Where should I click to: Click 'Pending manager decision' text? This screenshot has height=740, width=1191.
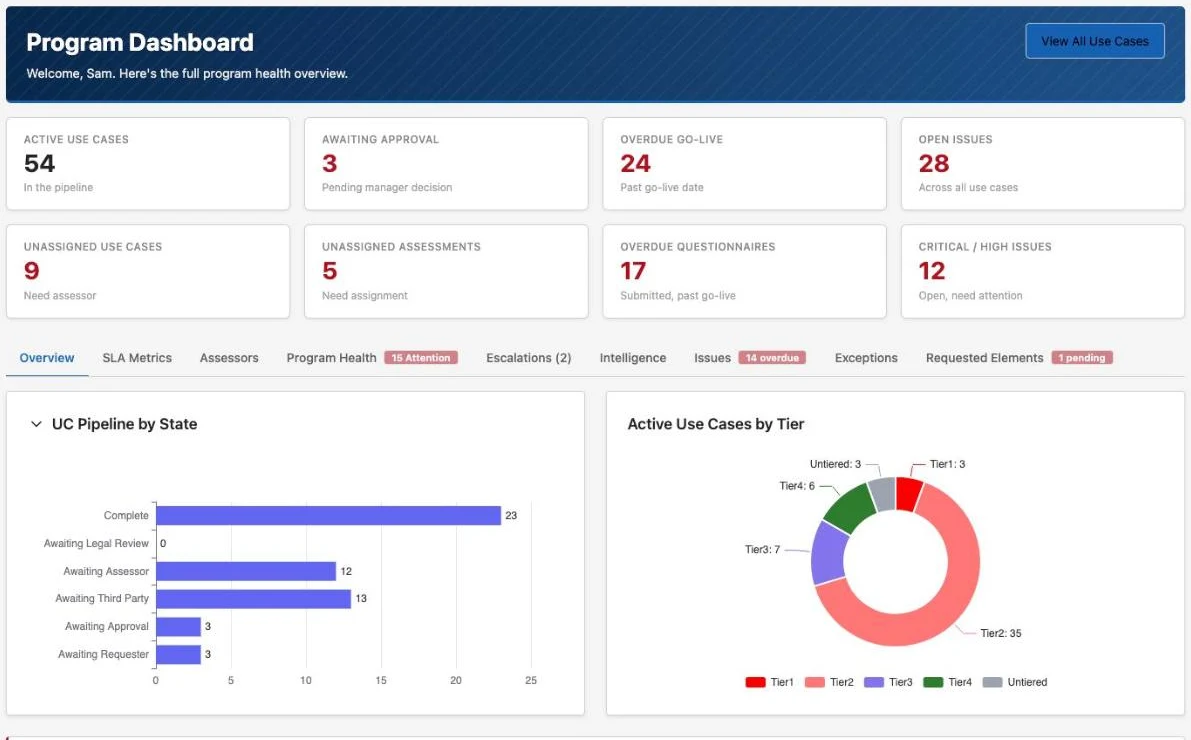[387, 187]
